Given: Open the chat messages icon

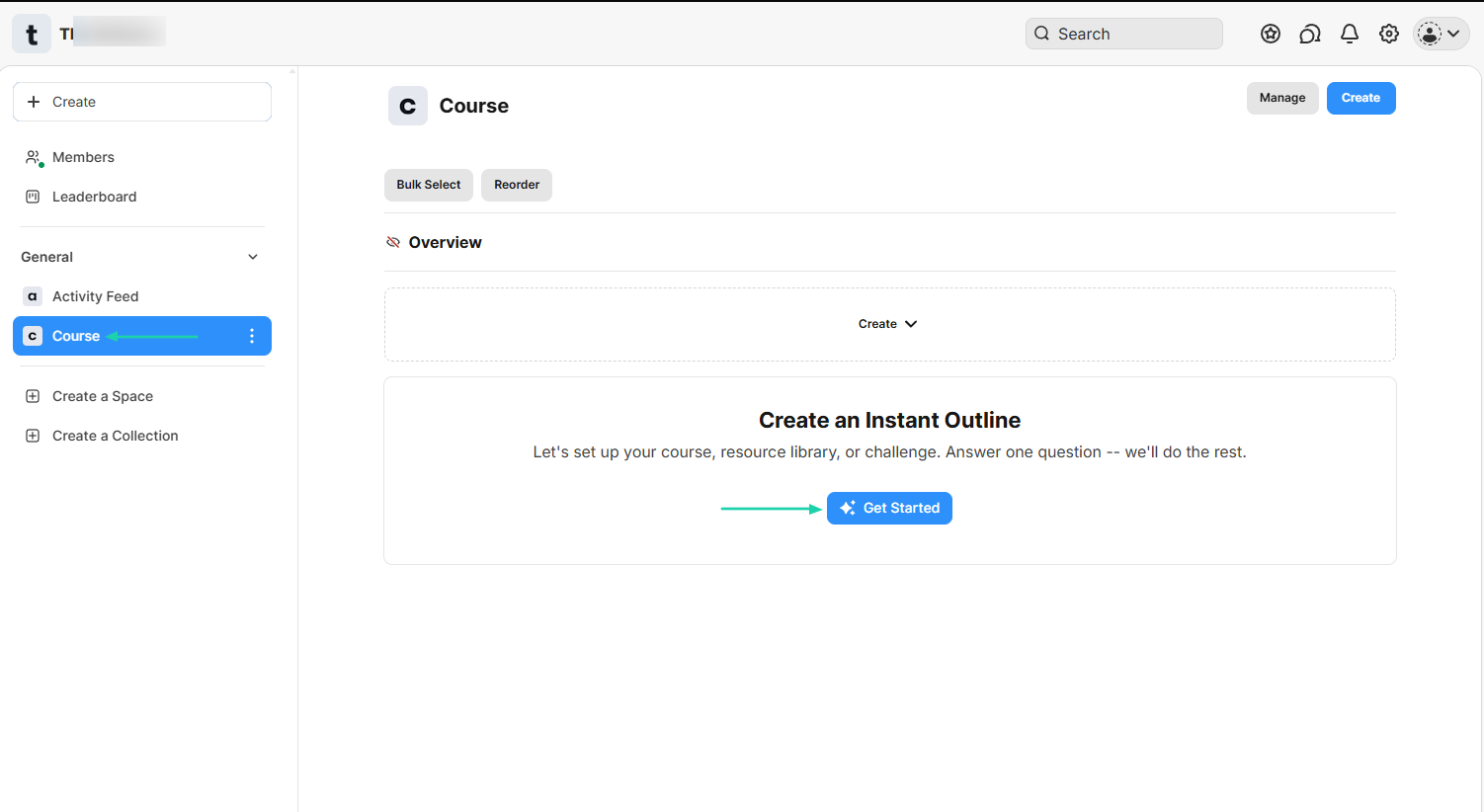Looking at the screenshot, I should 1310,34.
